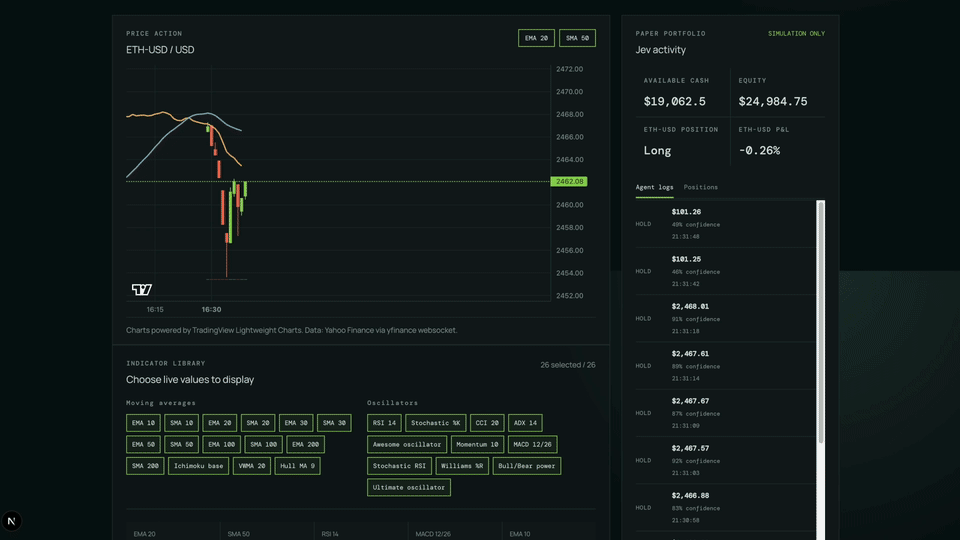960x540 pixels.
Task: Toggle Momentum 10 oscillator
Action: (478, 444)
